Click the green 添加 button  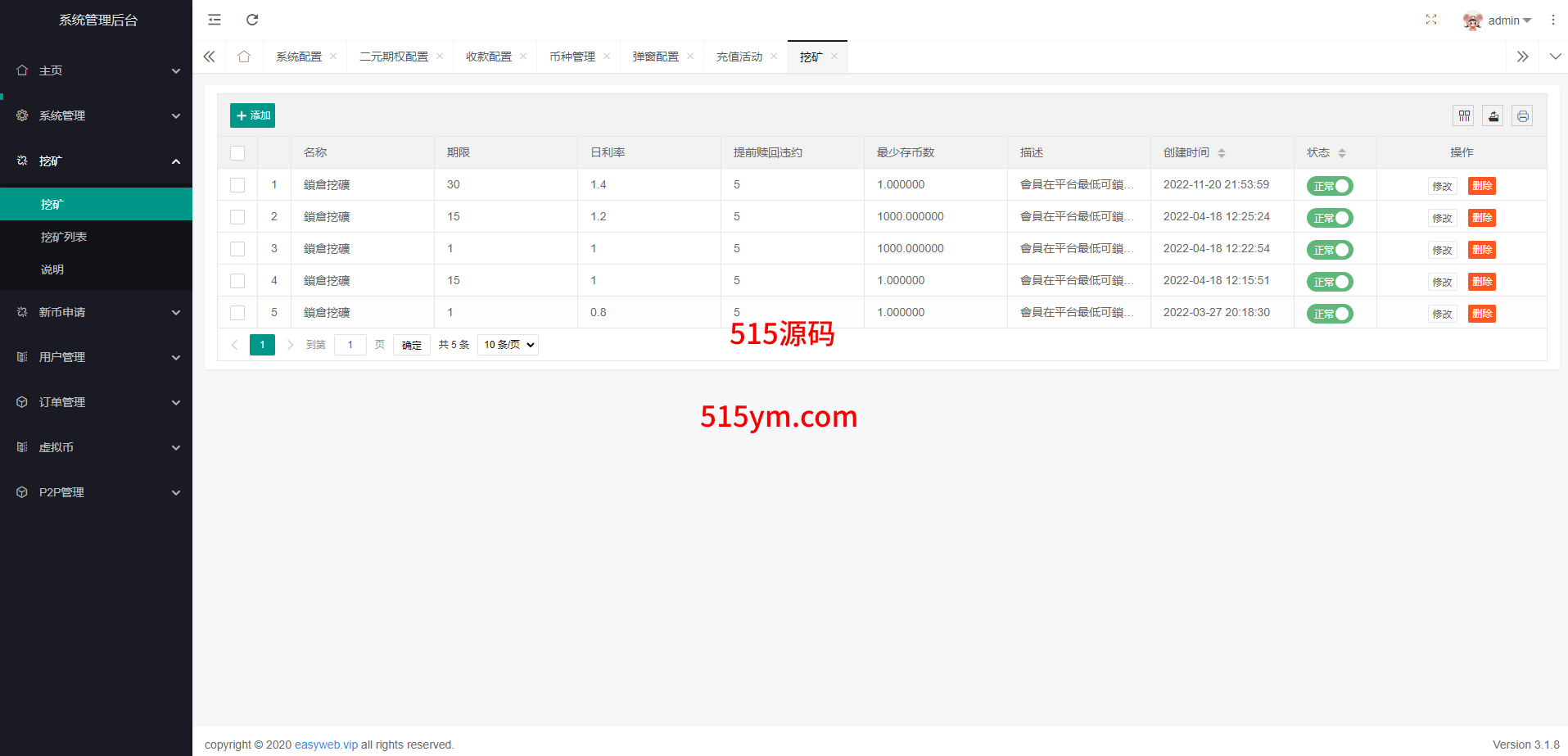tap(252, 115)
